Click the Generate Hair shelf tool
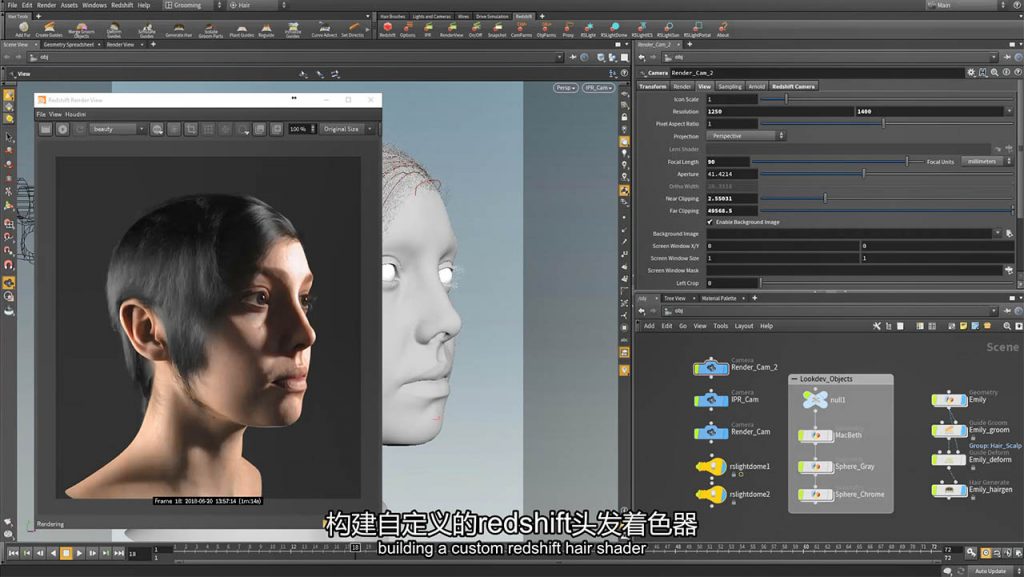Viewport: 1024px width, 577px height. coord(178,29)
